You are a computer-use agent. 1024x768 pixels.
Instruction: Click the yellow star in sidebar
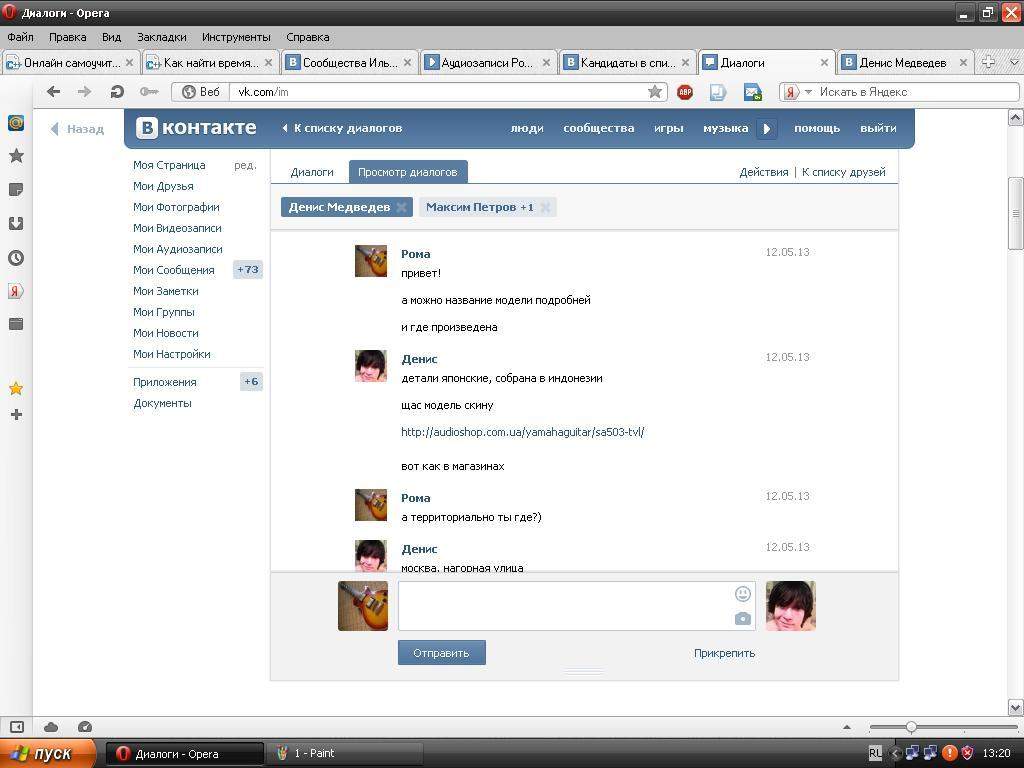(16, 389)
